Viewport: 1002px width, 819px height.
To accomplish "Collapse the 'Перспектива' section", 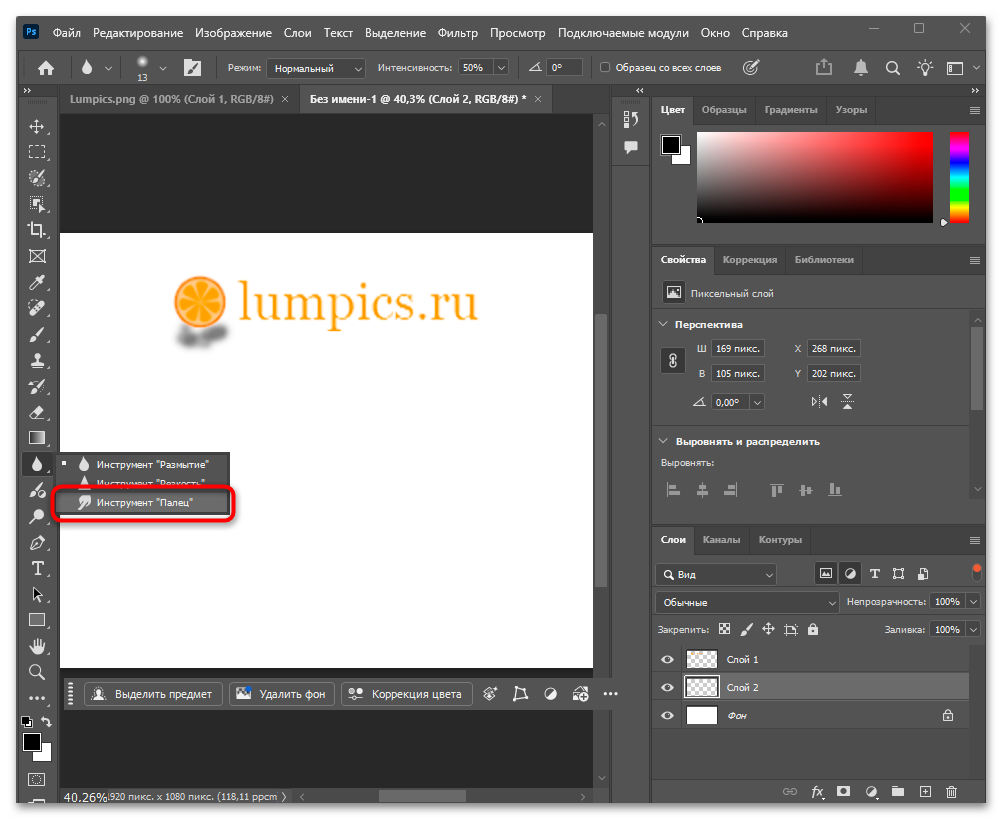I will click(663, 325).
